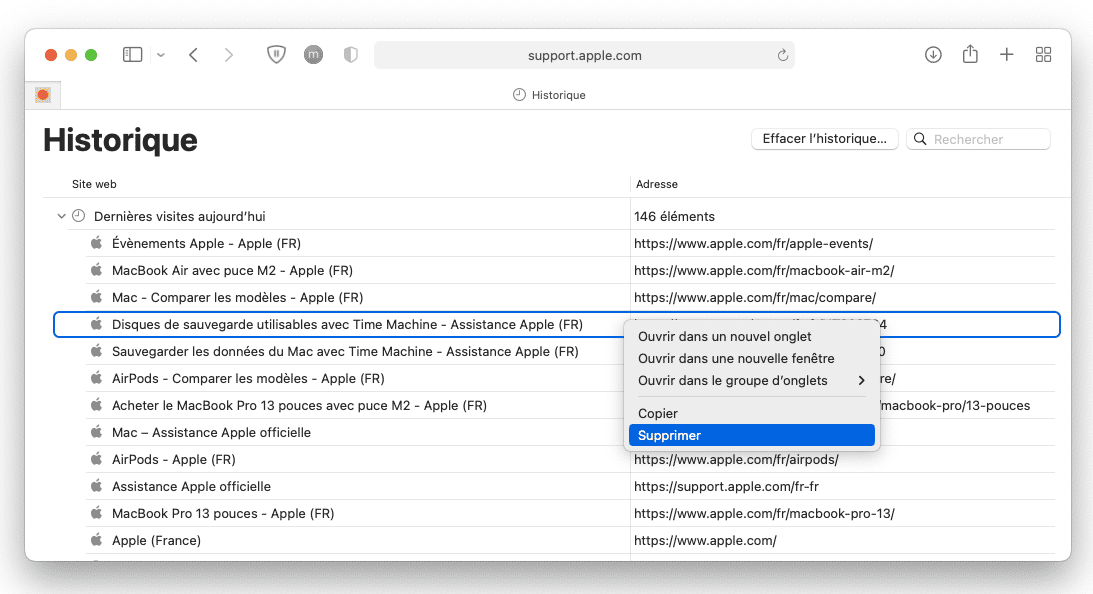
Task: Select the AirPods - Comparer les modèles row
Action: (556, 379)
